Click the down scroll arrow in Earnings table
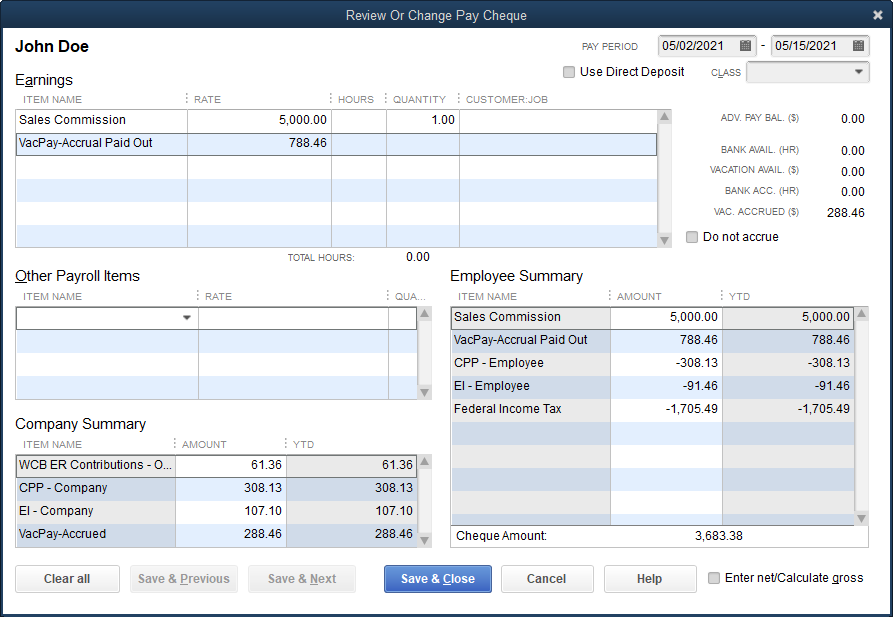 pyautogui.click(x=663, y=239)
